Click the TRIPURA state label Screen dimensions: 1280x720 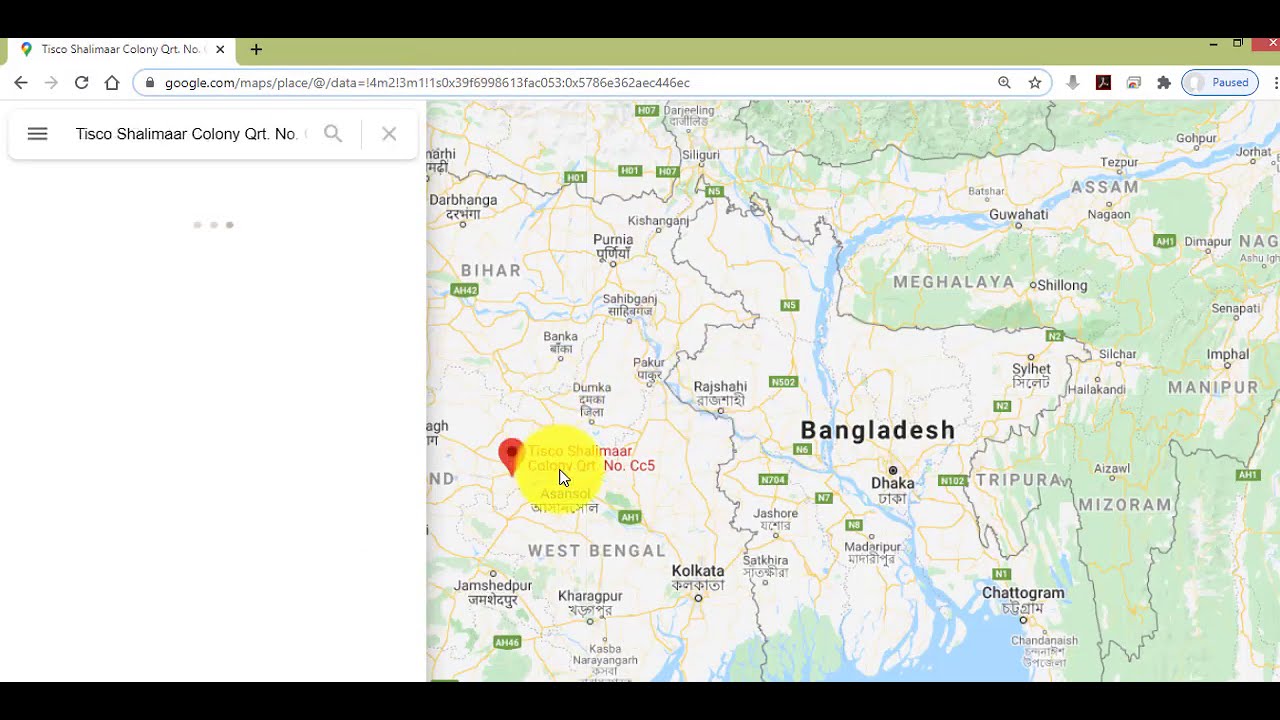tap(1018, 480)
